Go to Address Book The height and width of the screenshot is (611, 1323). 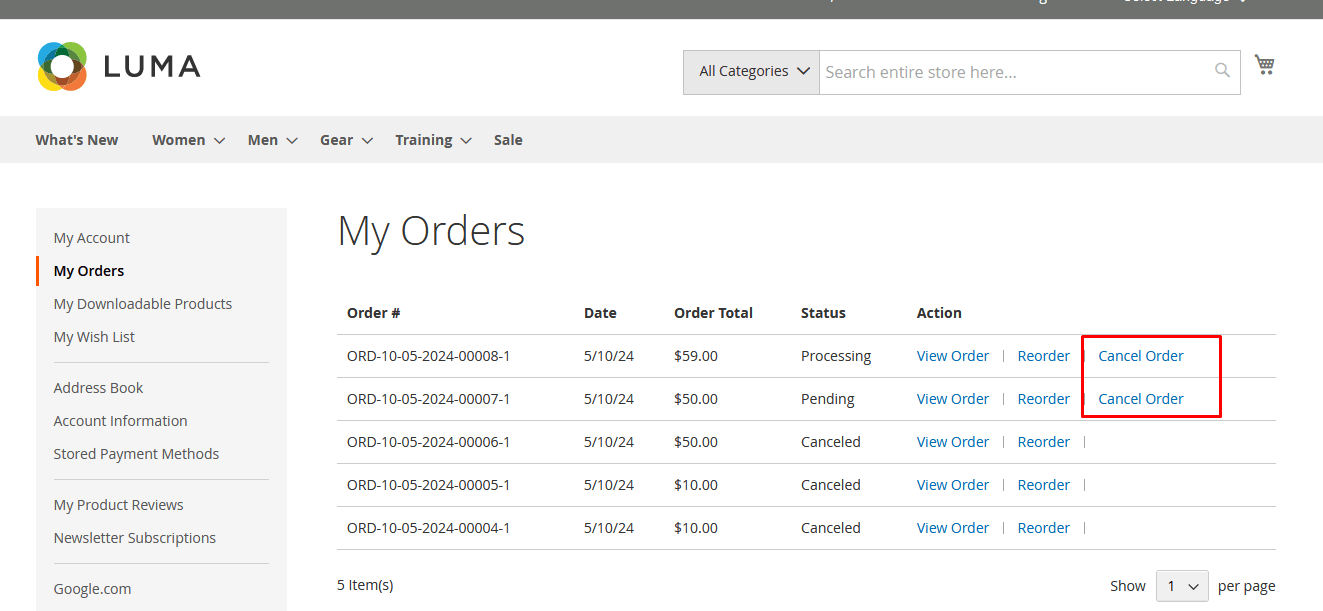coord(98,388)
